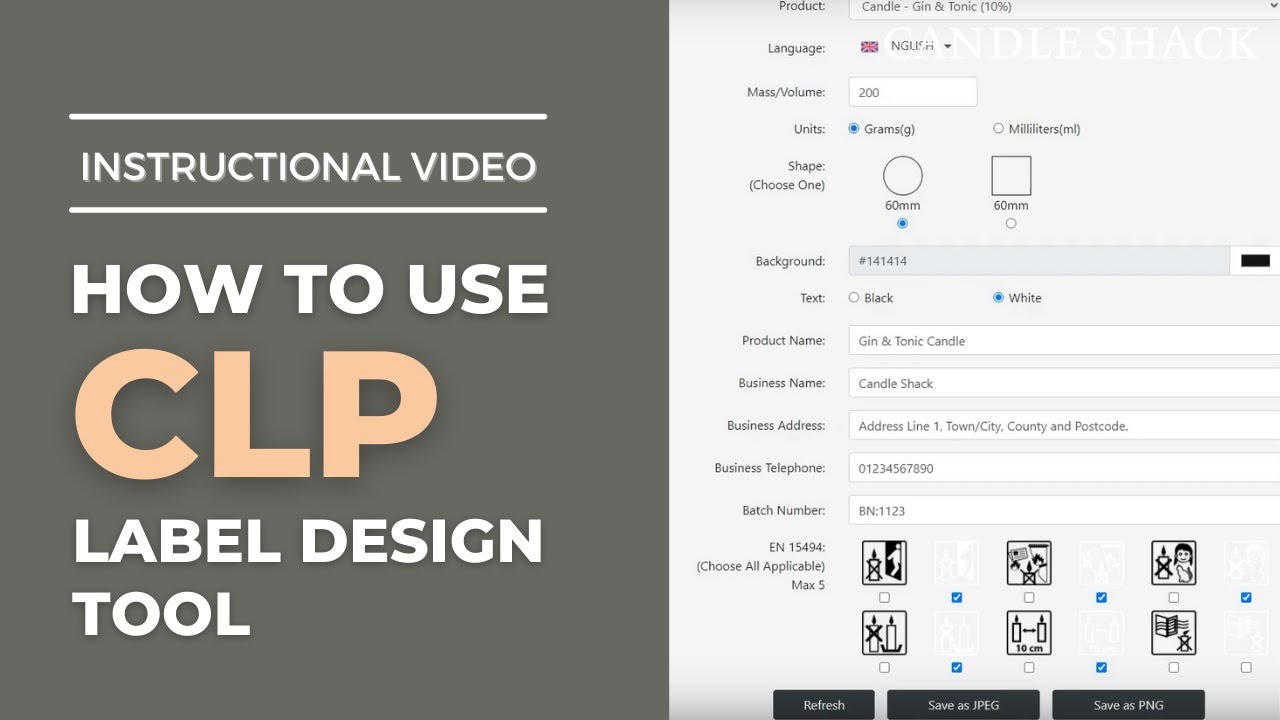Click the Background hex field #141414
The width and height of the screenshot is (1280, 720).
[x=1039, y=261]
